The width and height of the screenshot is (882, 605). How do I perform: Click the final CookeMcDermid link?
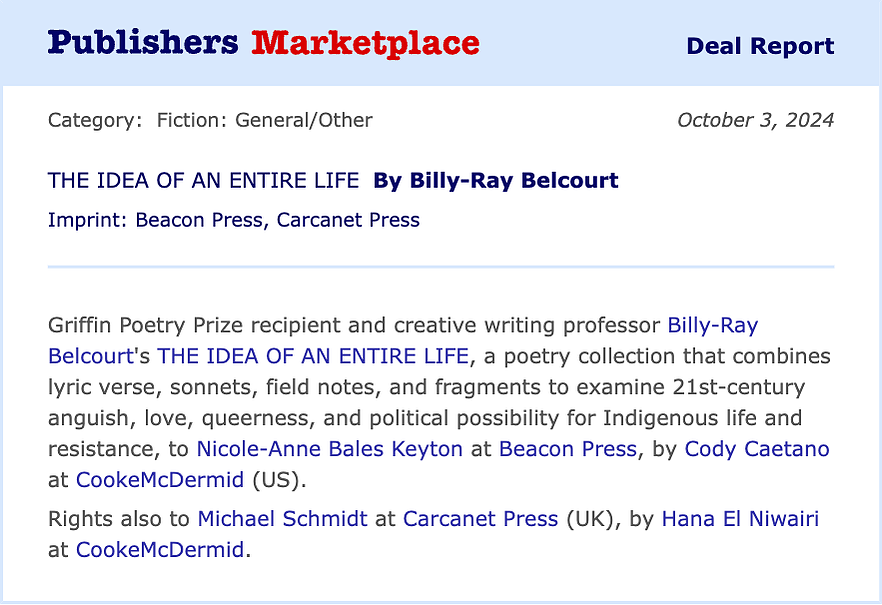pos(160,549)
